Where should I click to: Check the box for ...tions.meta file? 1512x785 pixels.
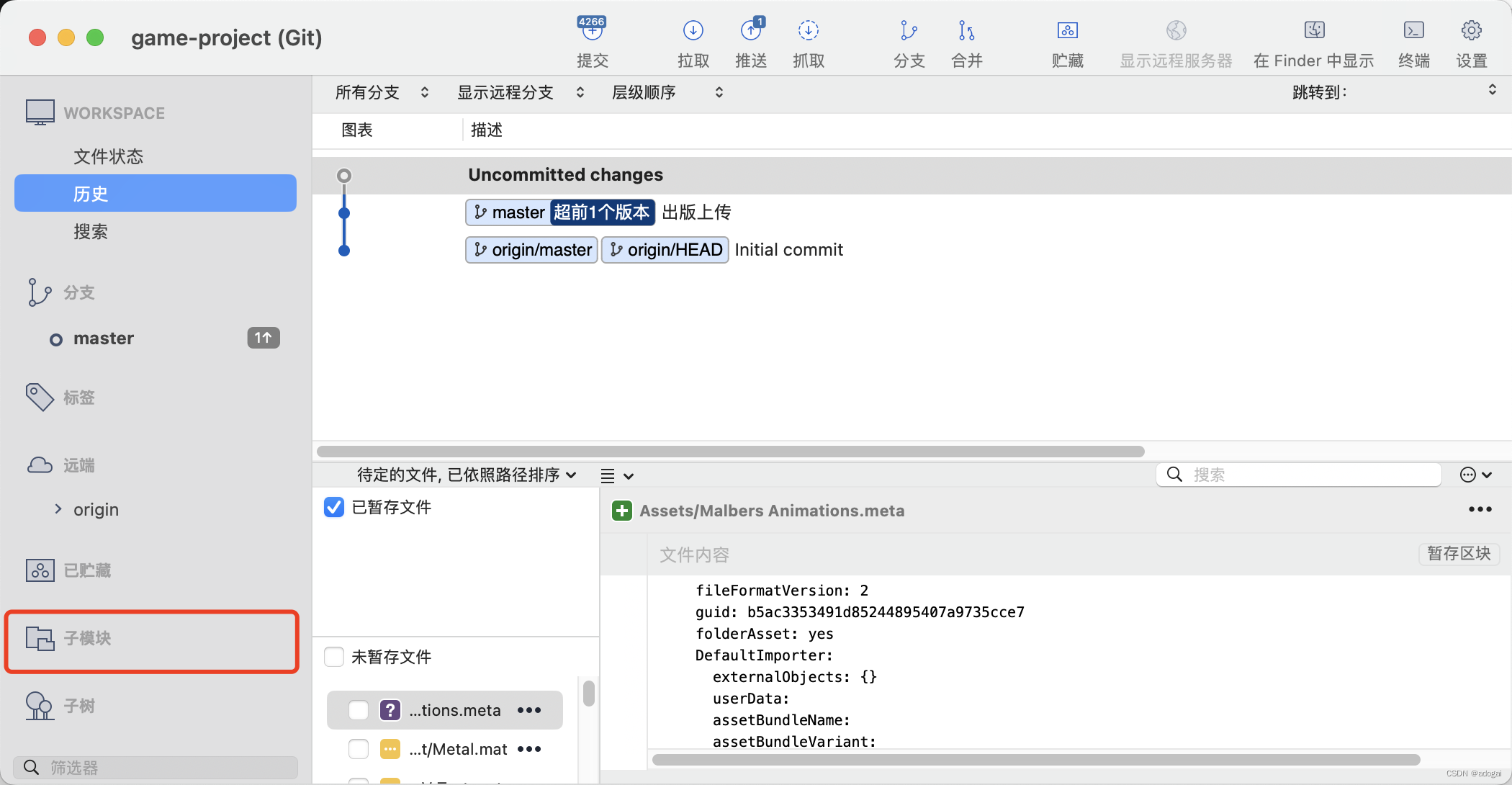click(x=359, y=710)
